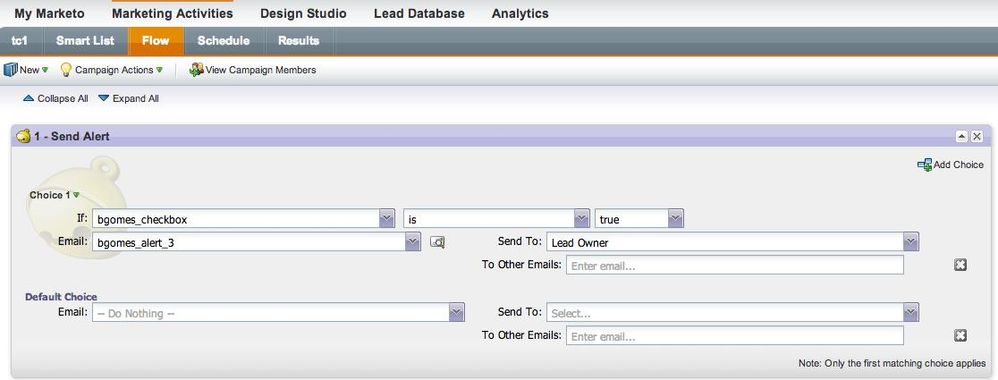Open the Schedule tab
Image resolution: width=998 pixels, height=380 pixels.
[223, 41]
